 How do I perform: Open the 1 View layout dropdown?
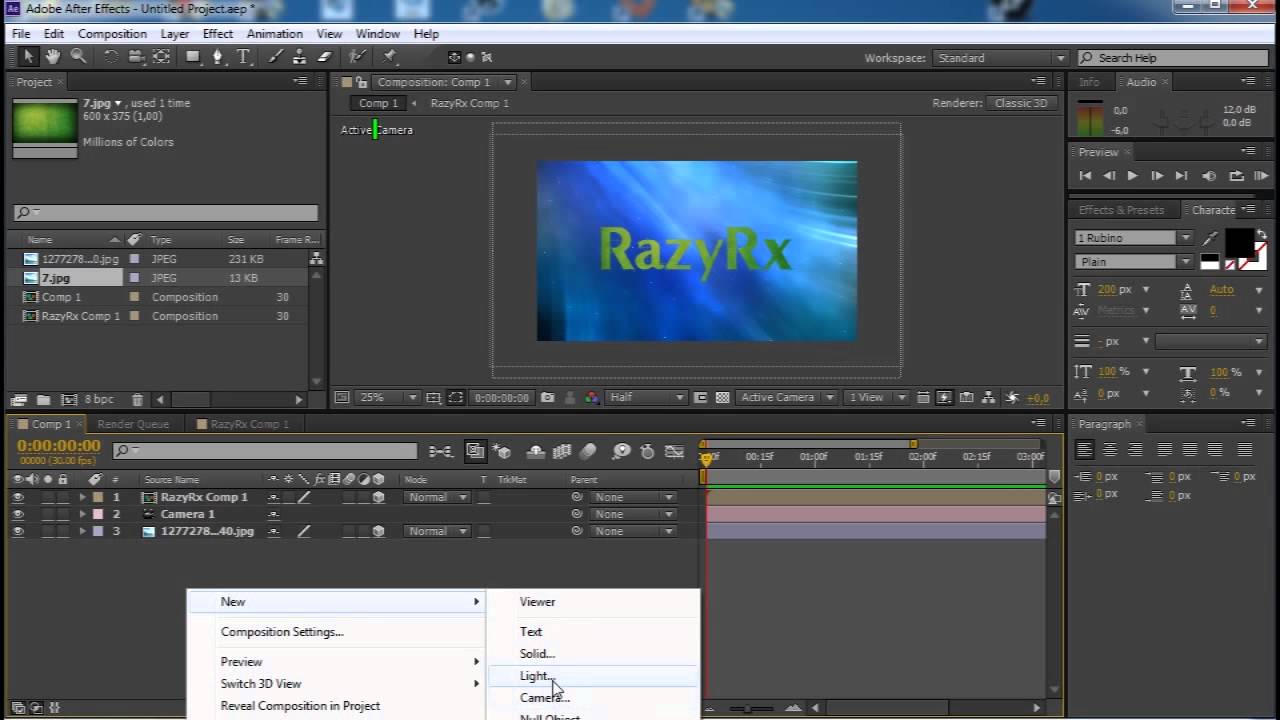click(x=876, y=397)
